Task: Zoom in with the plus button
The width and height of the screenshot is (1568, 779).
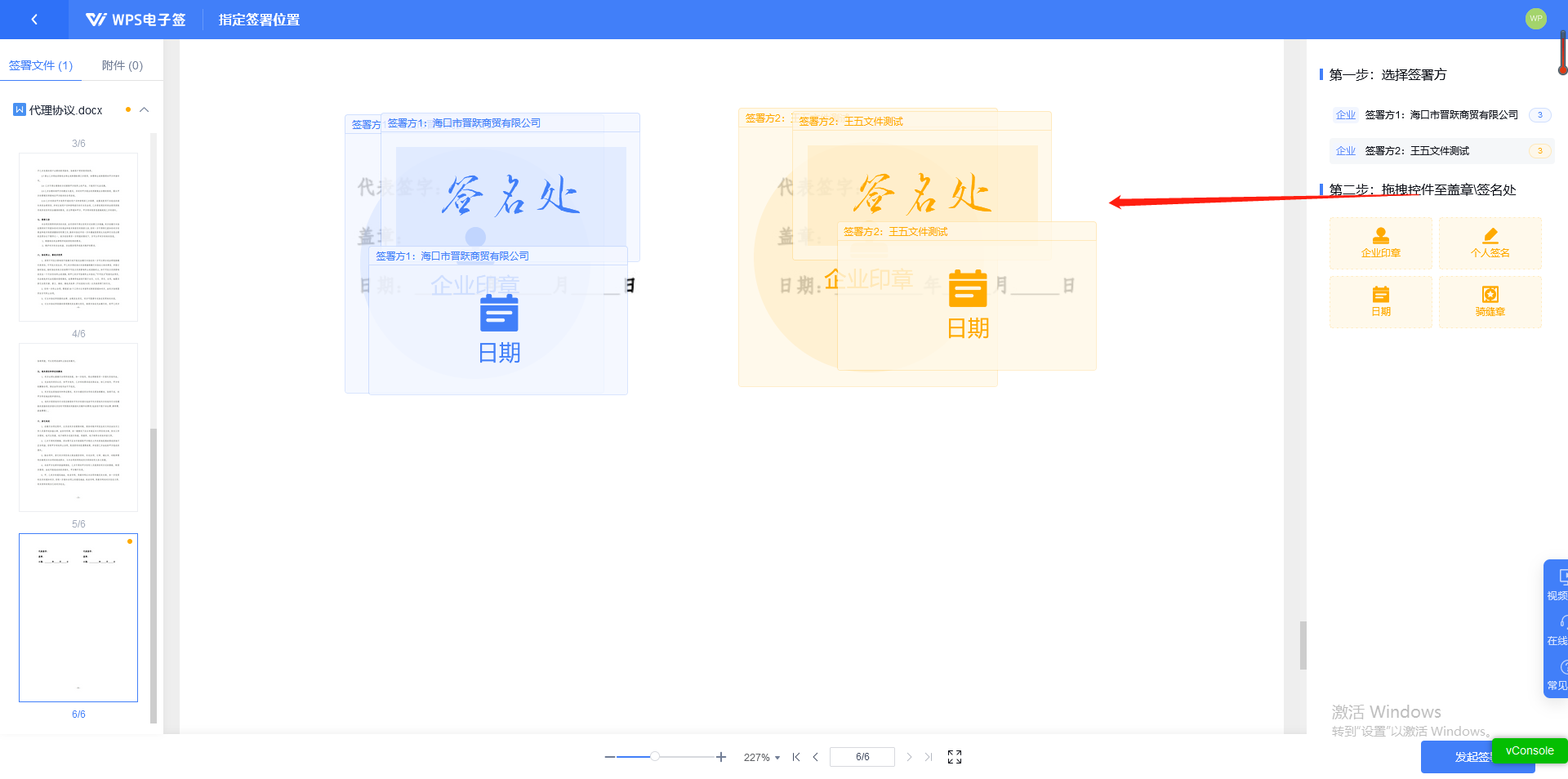Action: coord(721,757)
